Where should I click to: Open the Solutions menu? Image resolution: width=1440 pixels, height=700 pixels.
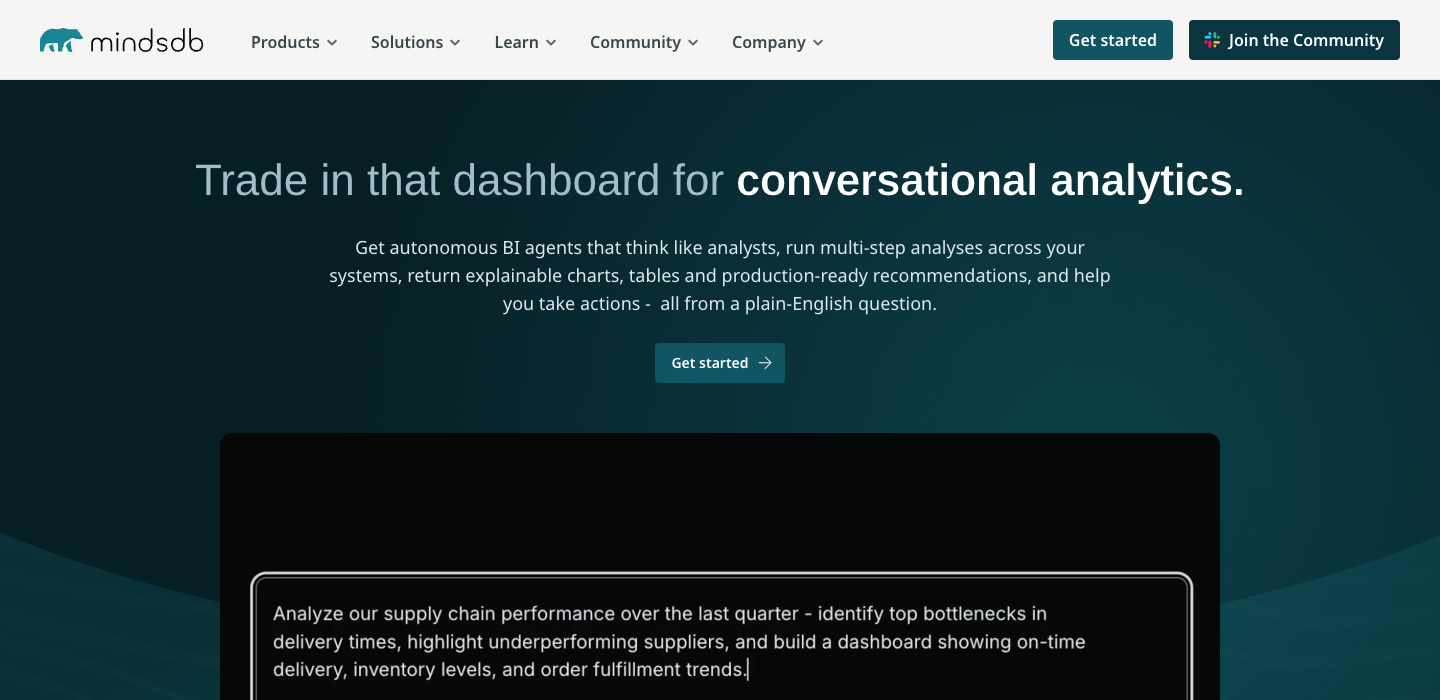(x=416, y=42)
